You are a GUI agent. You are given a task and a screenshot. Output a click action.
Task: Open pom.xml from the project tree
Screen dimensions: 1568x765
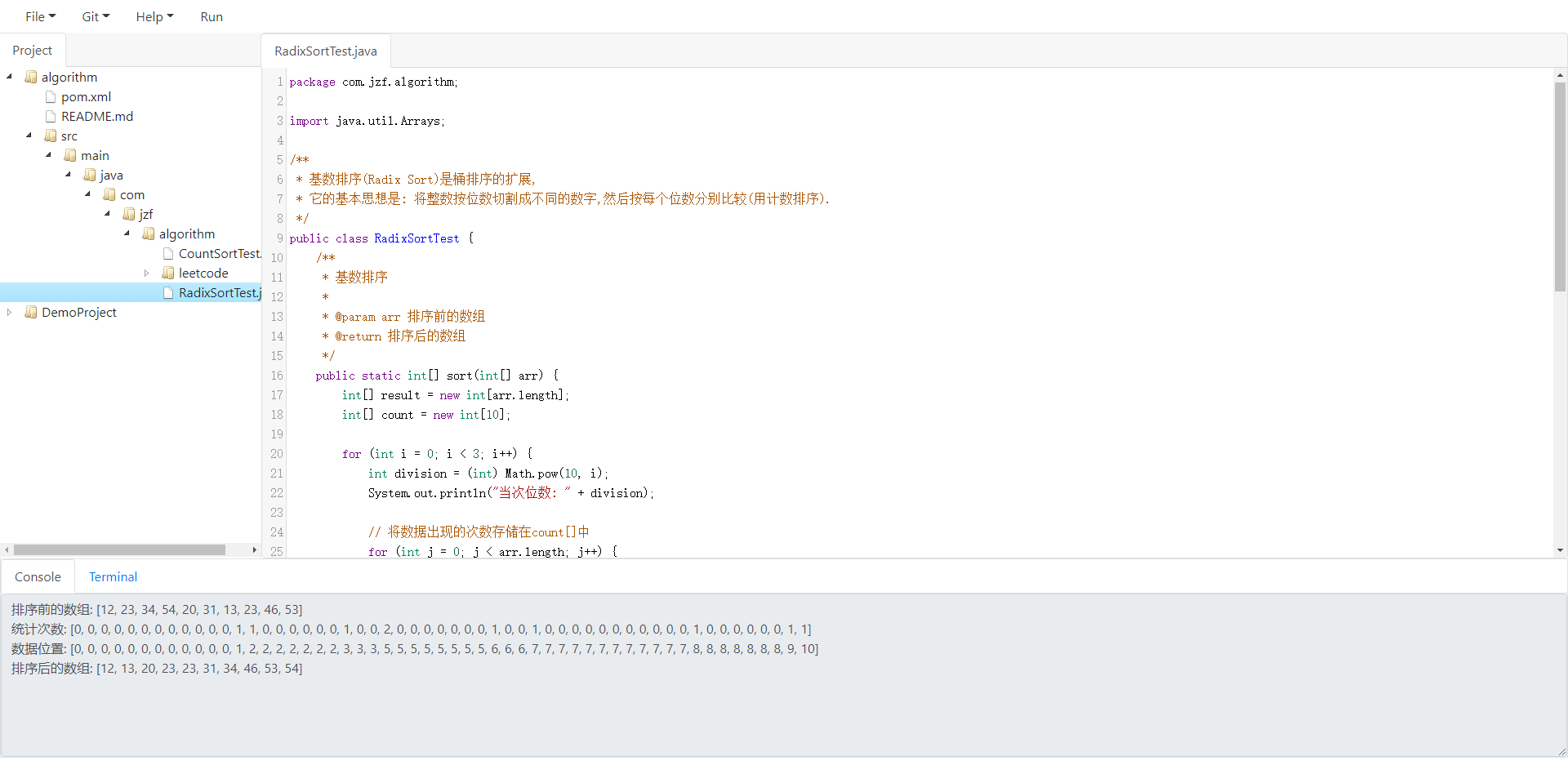[x=86, y=96]
